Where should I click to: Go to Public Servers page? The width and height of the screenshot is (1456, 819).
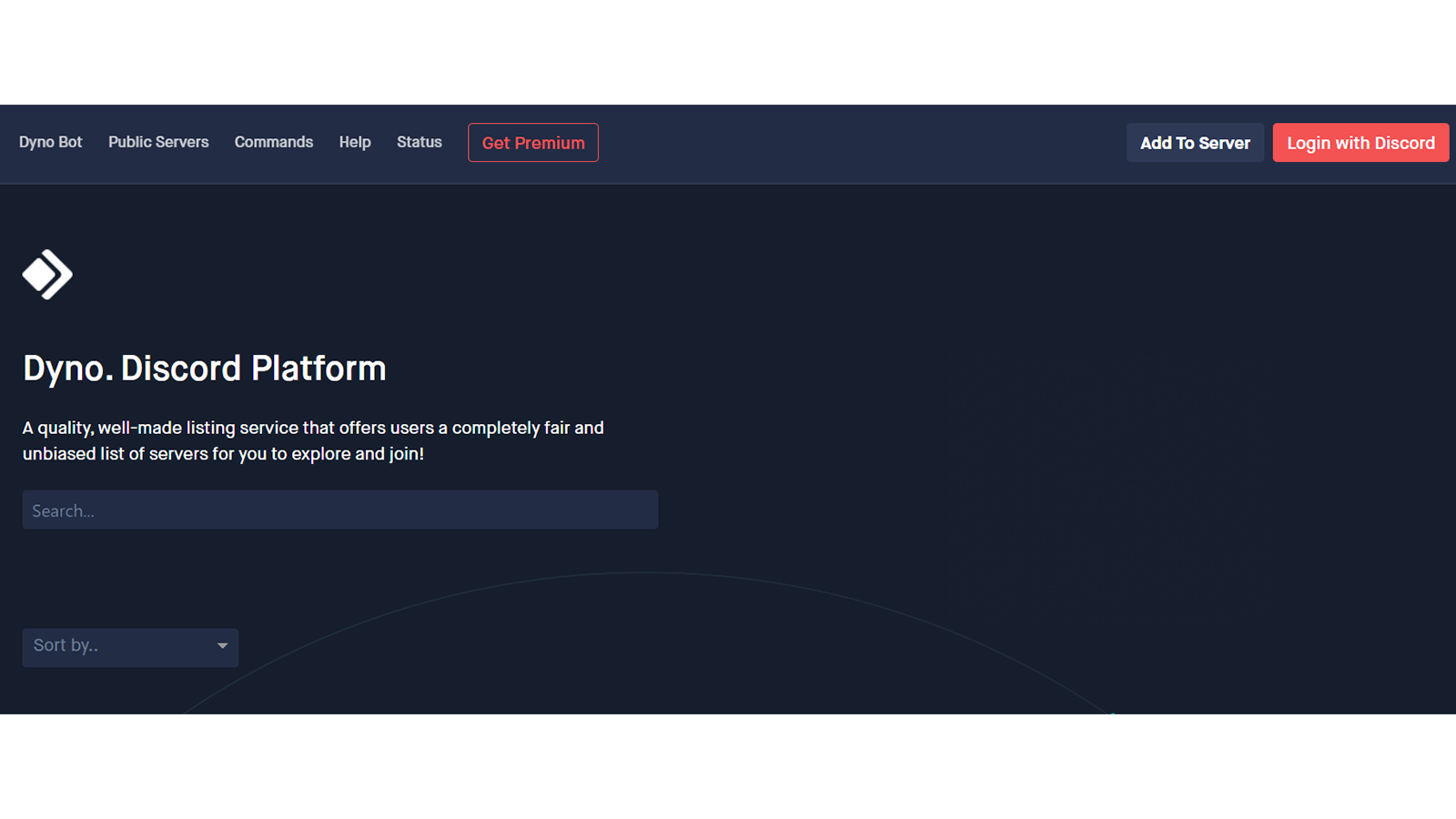click(158, 142)
